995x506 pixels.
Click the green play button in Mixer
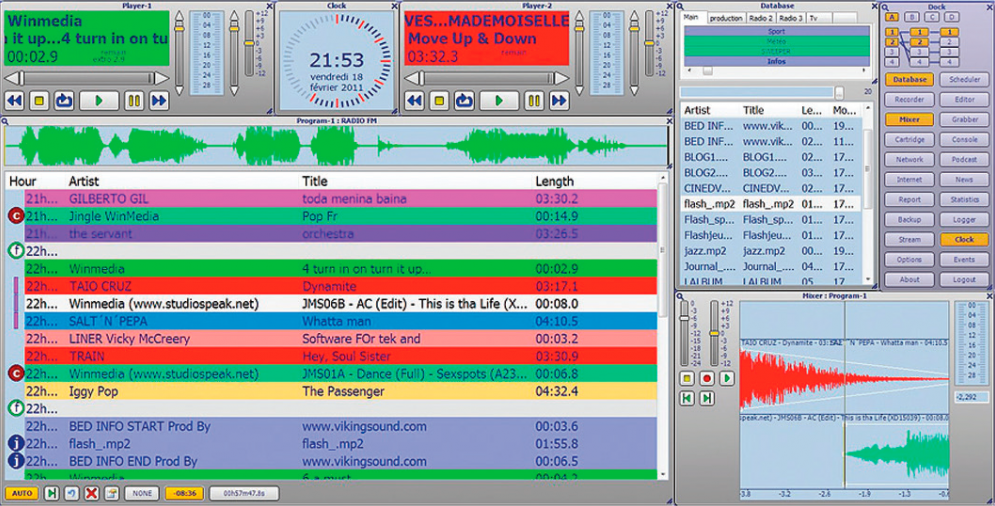pyautogui.click(x=727, y=378)
